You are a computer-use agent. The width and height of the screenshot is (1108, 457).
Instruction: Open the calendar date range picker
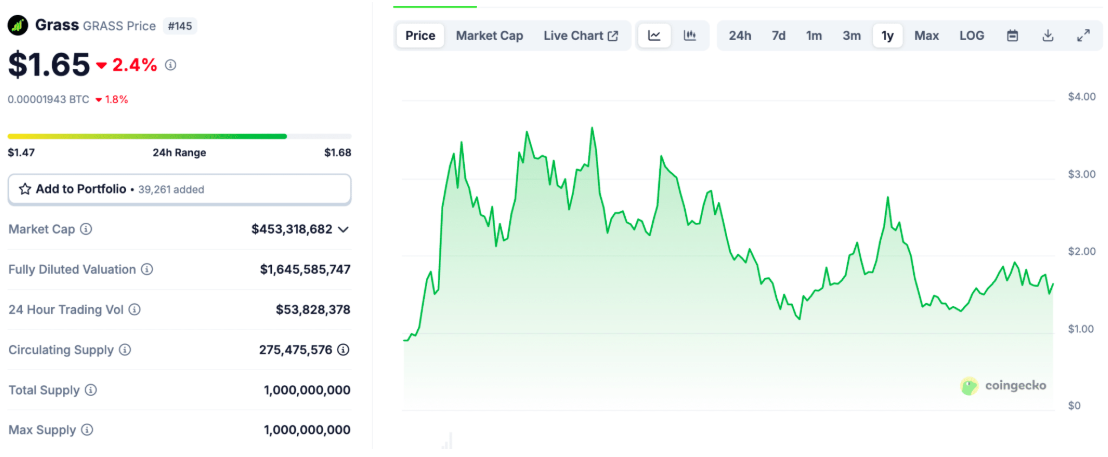1012,36
